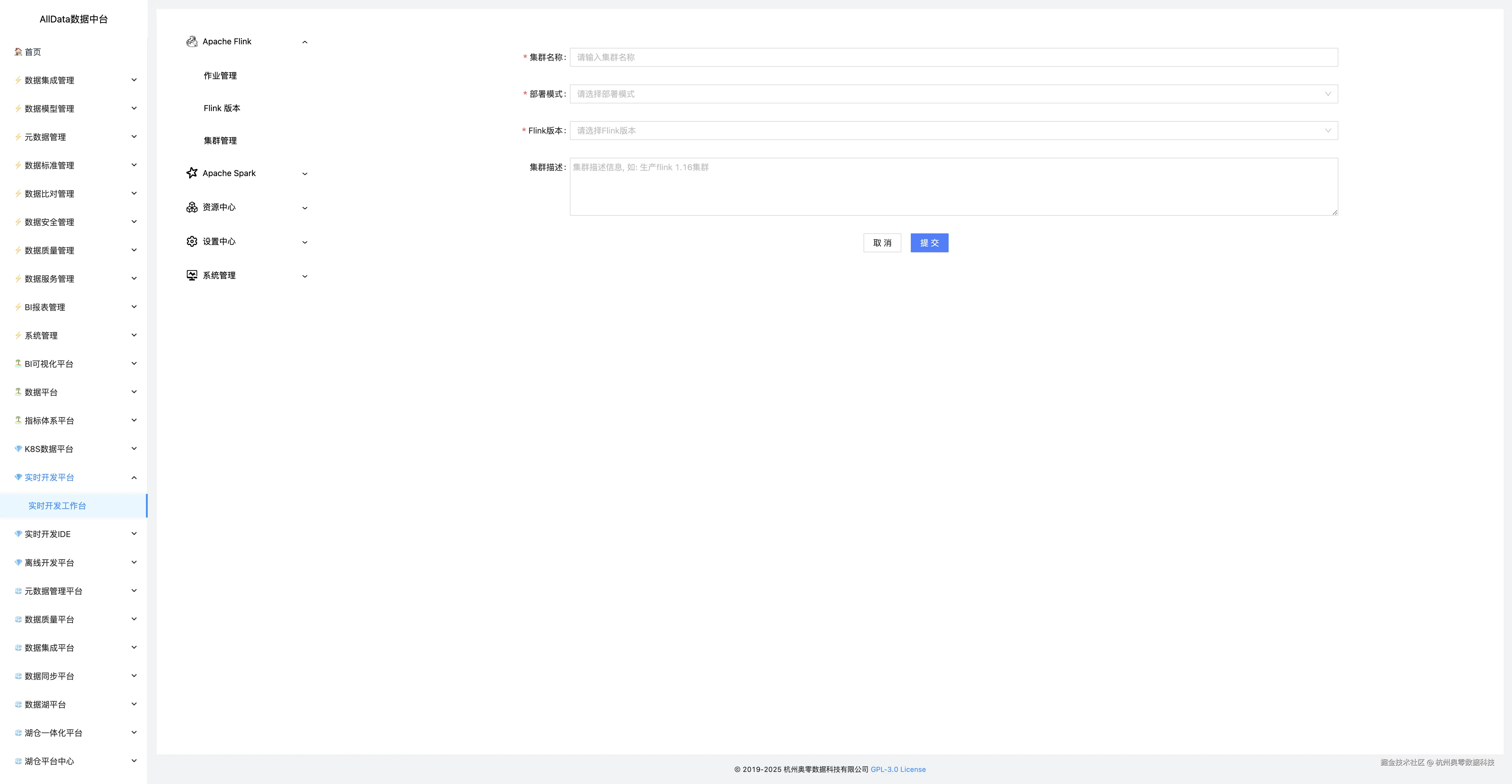Image resolution: width=1512 pixels, height=784 pixels.
Task: Click the Apache Spark star icon
Action: [191, 173]
